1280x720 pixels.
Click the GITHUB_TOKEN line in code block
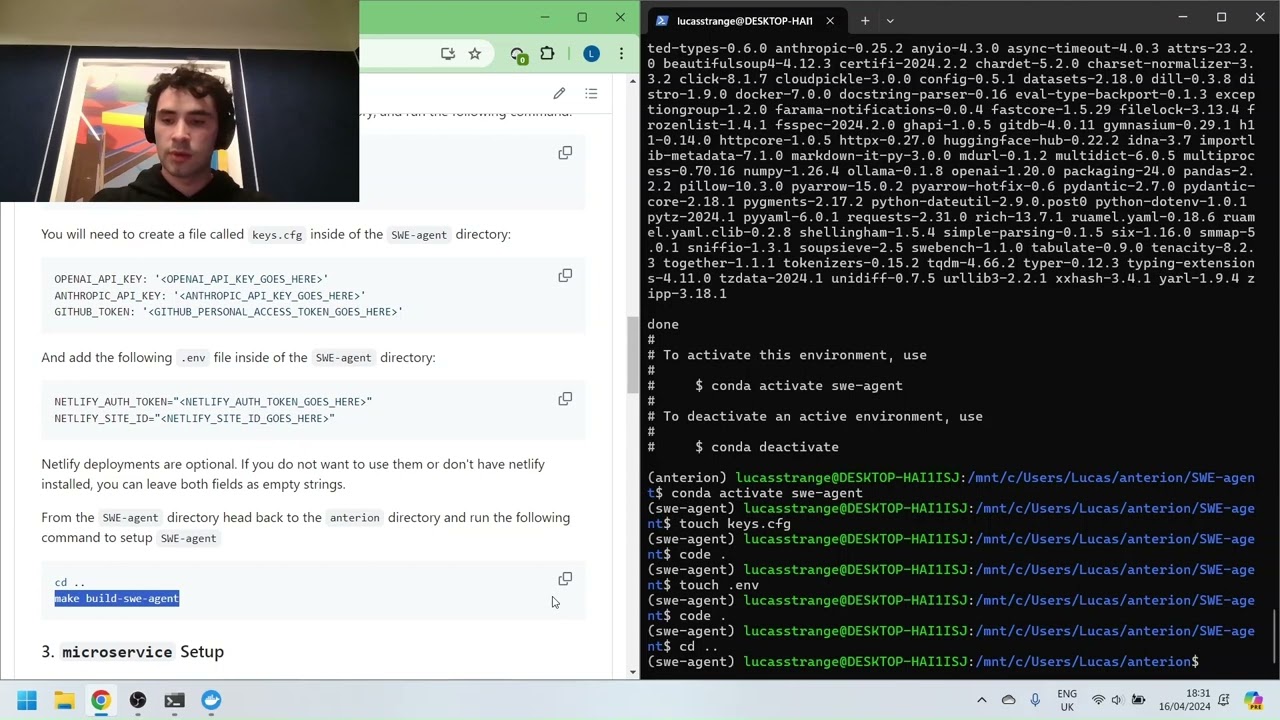(x=229, y=311)
